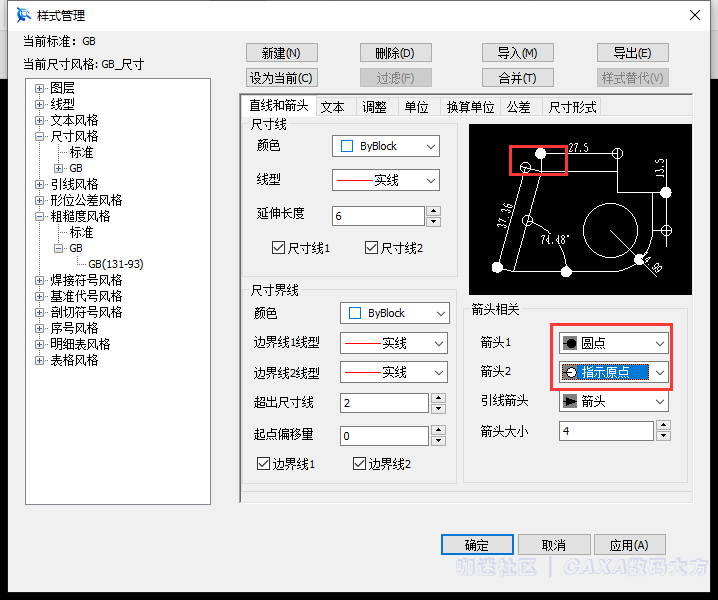
Task: Toggle the 尺寸线2 checkbox
Action: tap(371, 248)
